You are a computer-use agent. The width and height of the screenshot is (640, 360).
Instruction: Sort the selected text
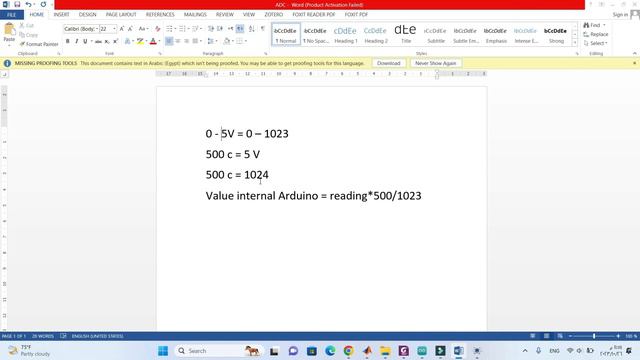(252, 29)
